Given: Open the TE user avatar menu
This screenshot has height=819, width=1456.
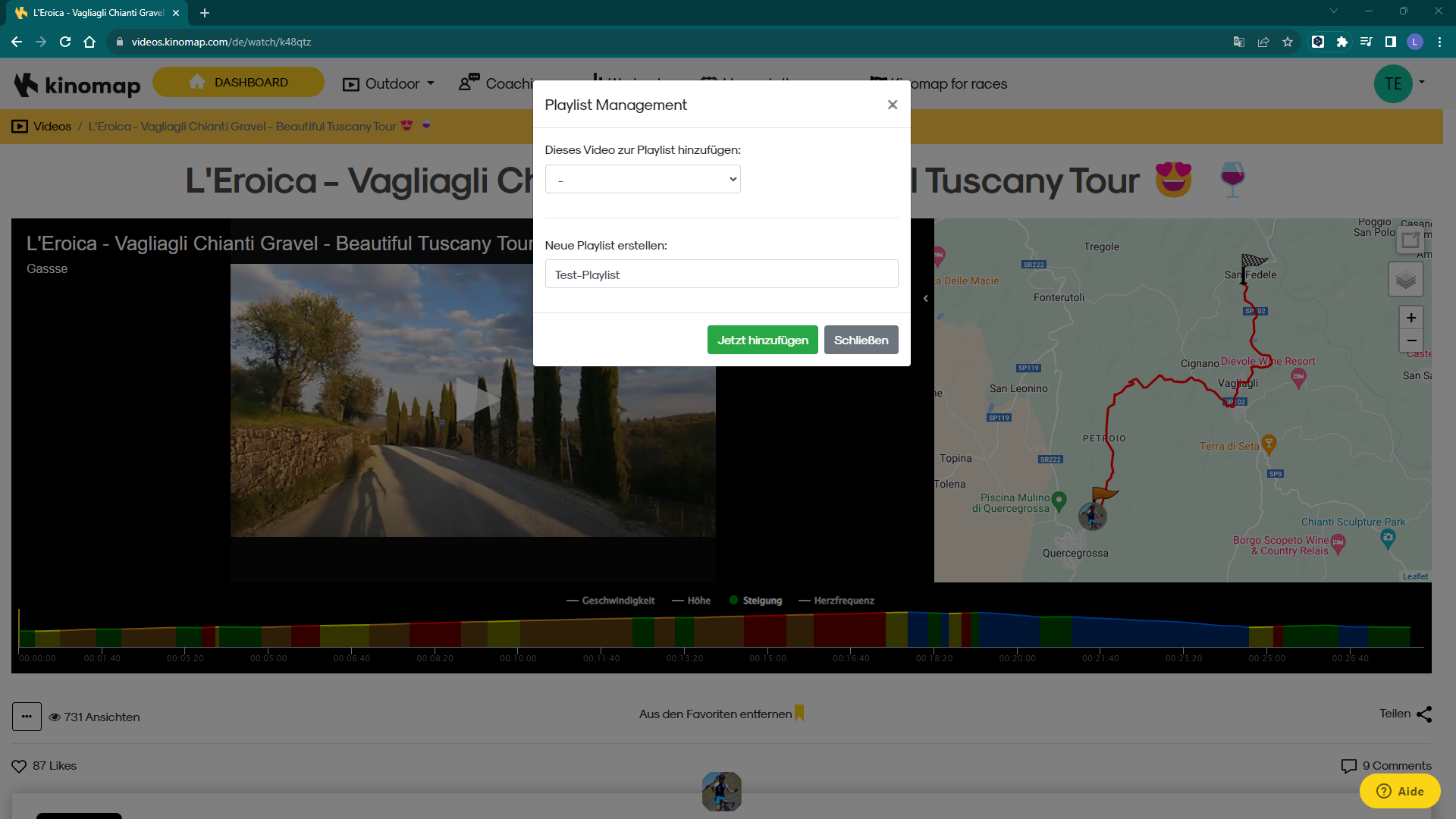Looking at the screenshot, I should [1393, 83].
